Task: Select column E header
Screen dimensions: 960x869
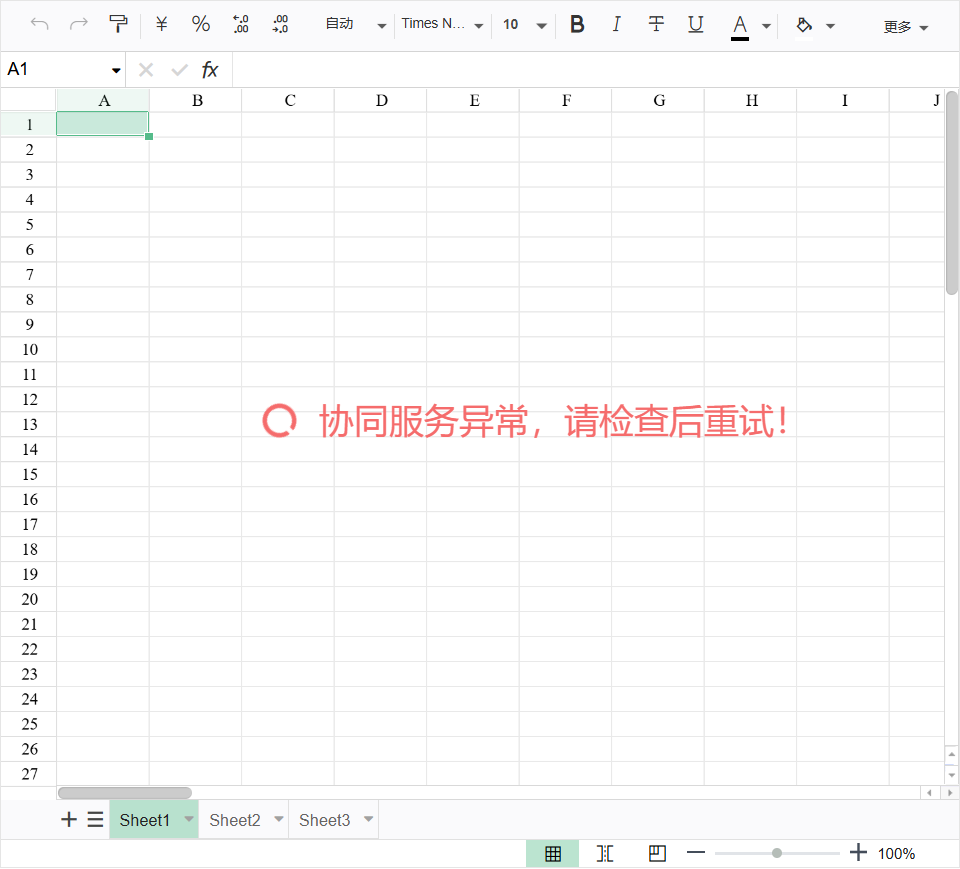Action: coord(473,100)
